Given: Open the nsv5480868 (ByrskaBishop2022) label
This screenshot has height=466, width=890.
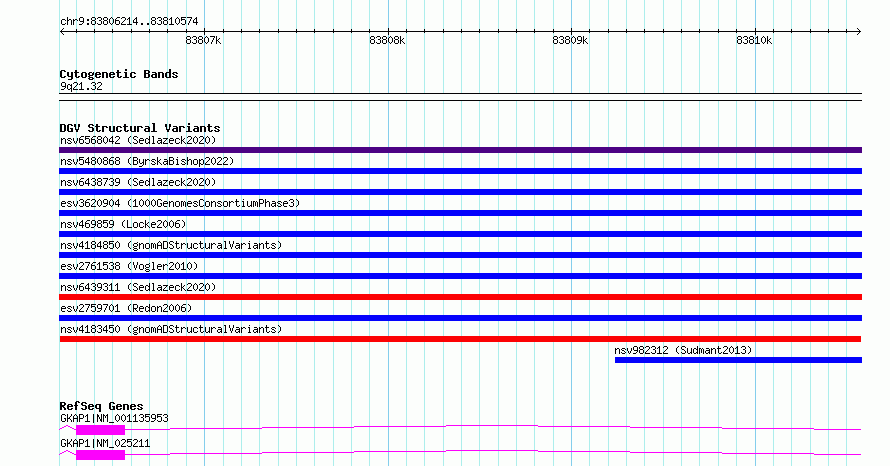Looking at the screenshot, I should click(x=147, y=161).
